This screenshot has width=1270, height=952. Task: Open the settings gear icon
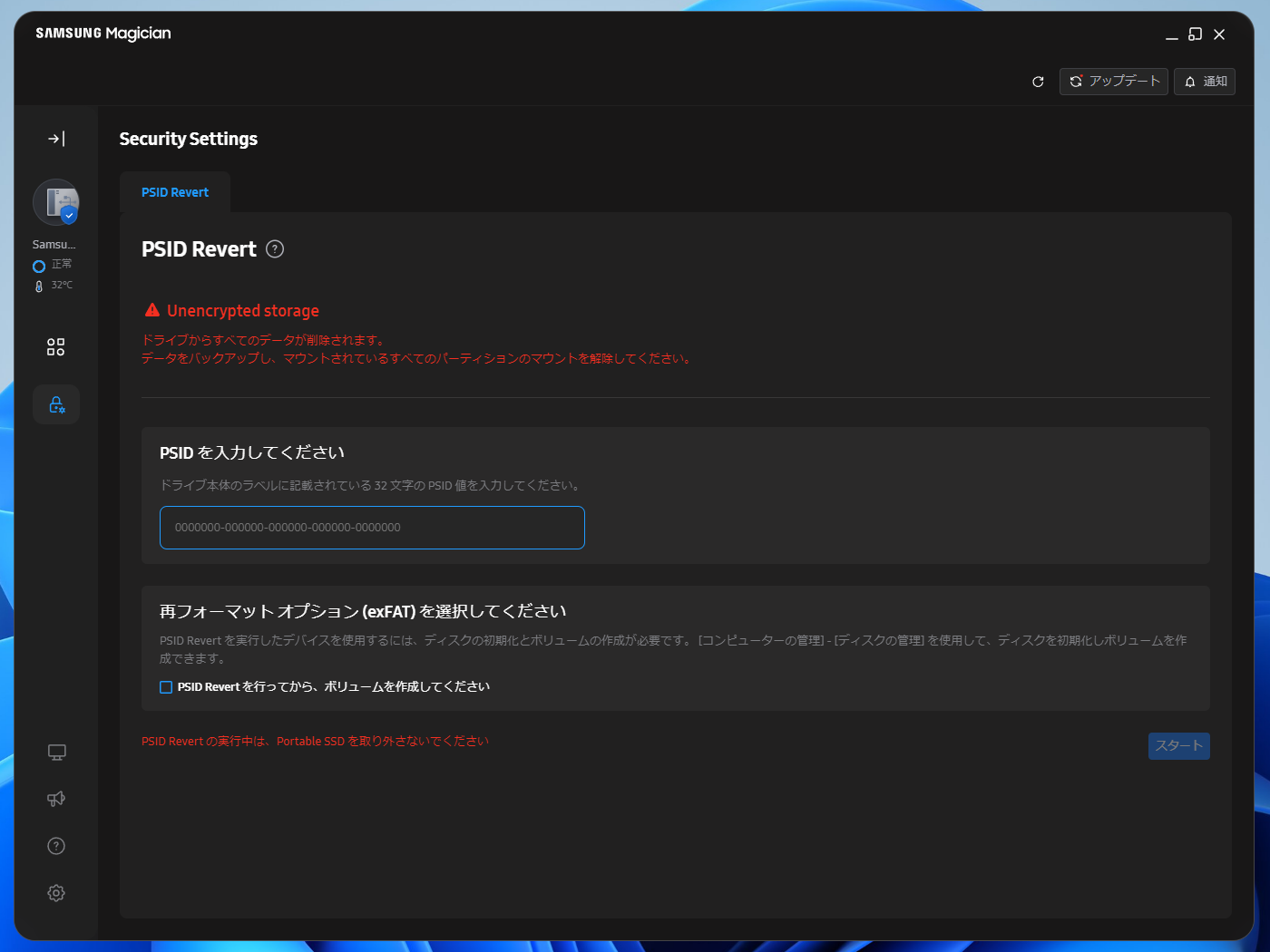pos(56,893)
